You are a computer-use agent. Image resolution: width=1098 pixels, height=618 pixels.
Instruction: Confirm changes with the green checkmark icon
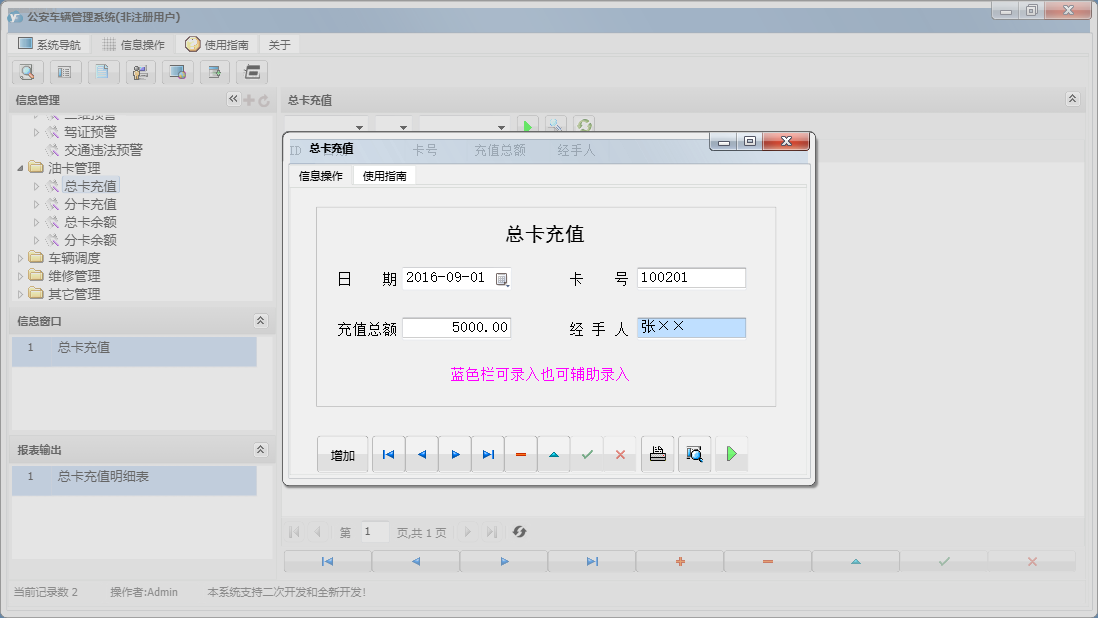[587, 453]
